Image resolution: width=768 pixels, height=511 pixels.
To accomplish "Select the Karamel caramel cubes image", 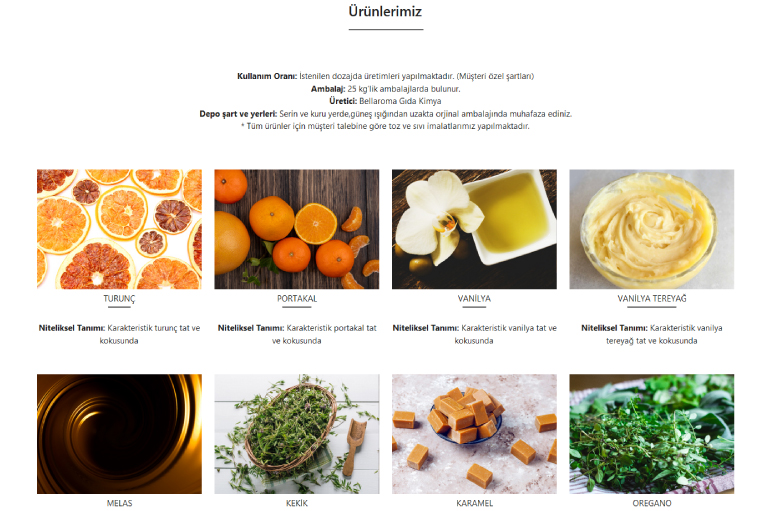I will coord(474,434).
